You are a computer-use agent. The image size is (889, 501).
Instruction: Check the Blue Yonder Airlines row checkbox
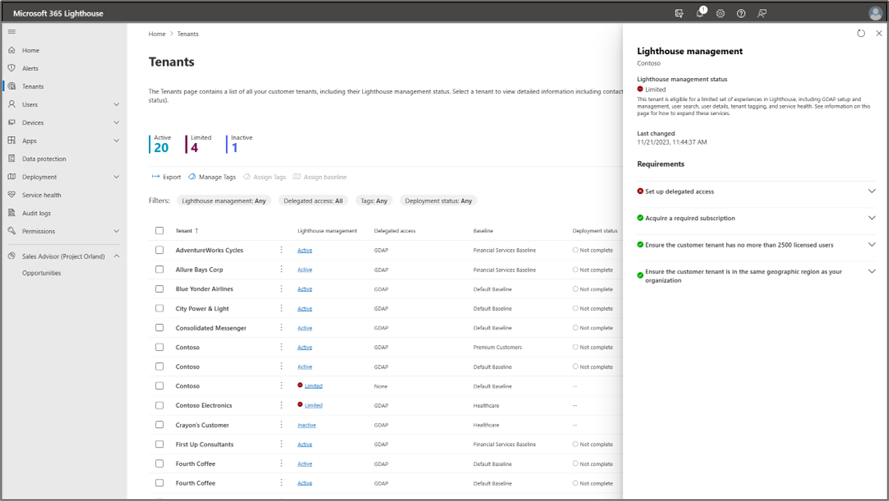pos(159,288)
